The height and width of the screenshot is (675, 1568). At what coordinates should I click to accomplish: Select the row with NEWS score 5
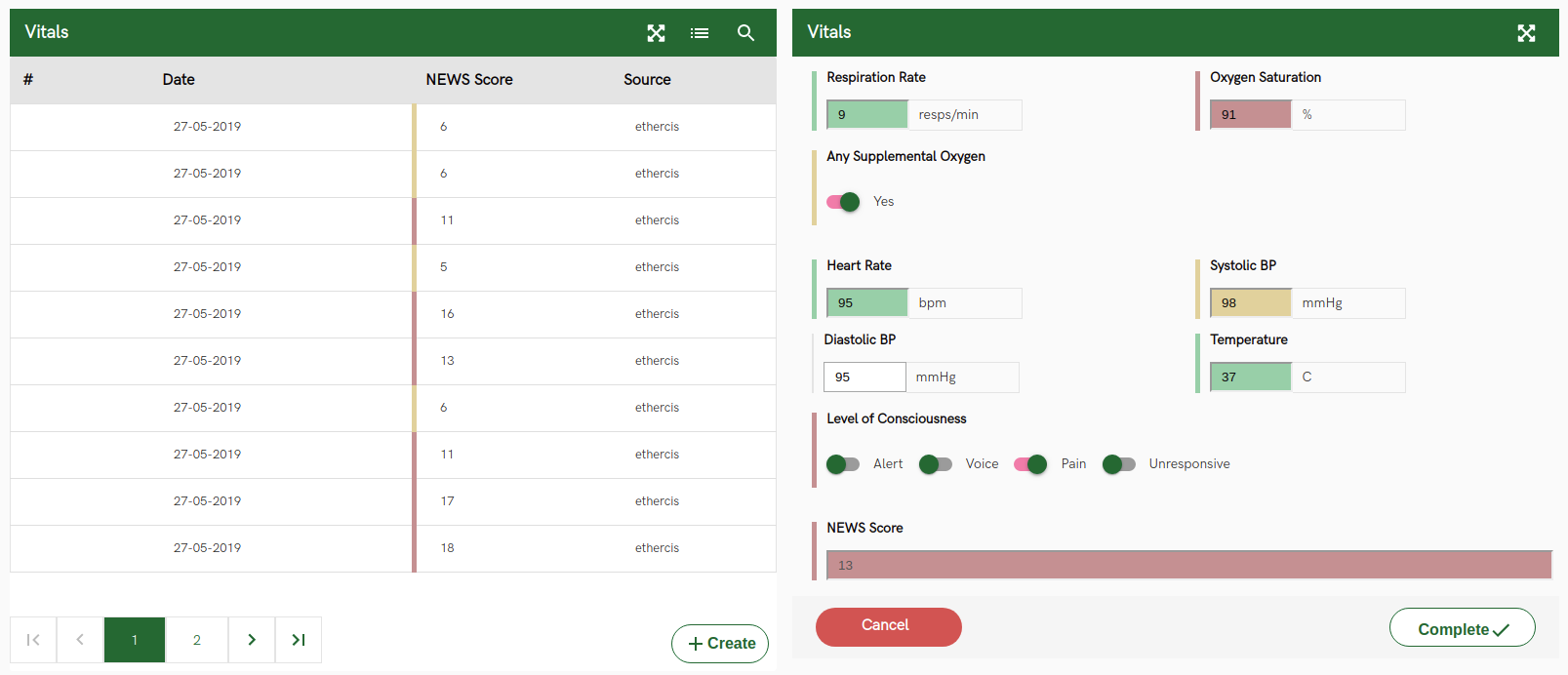coord(393,267)
